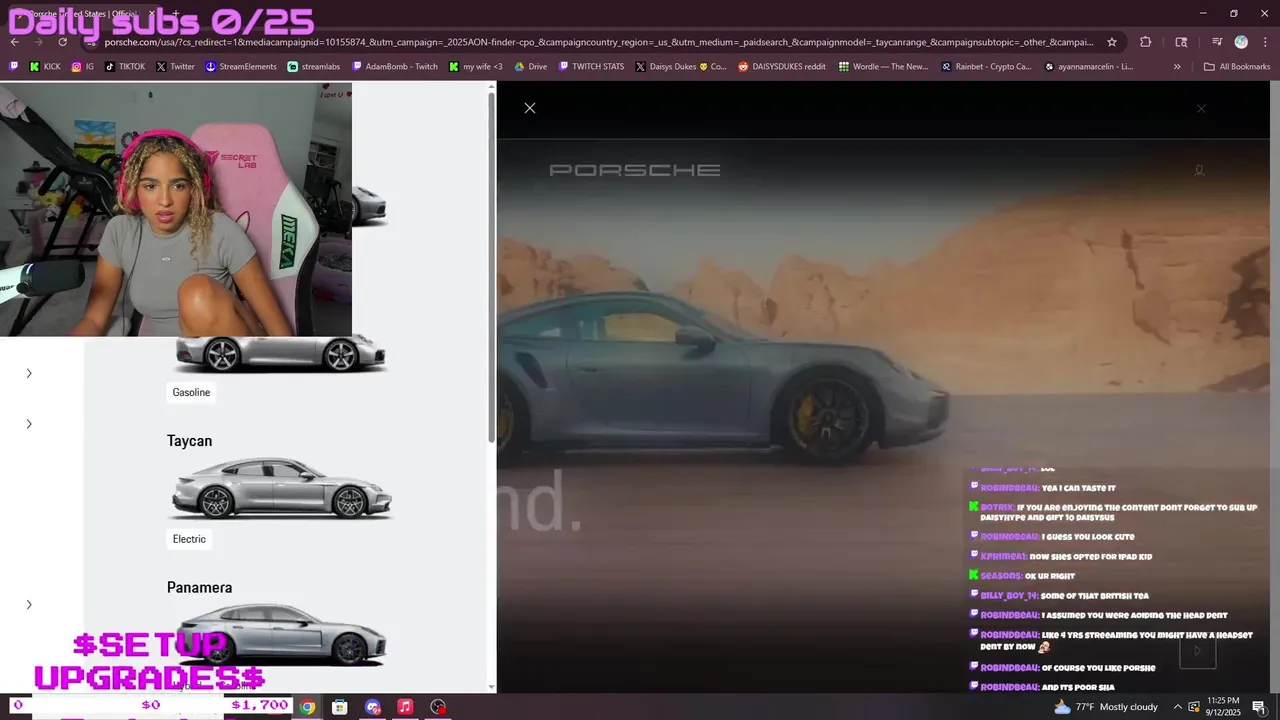Open the taskbar clock showing 11:25 PM
Viewport: 1280px width, 720px height.
1221,707
